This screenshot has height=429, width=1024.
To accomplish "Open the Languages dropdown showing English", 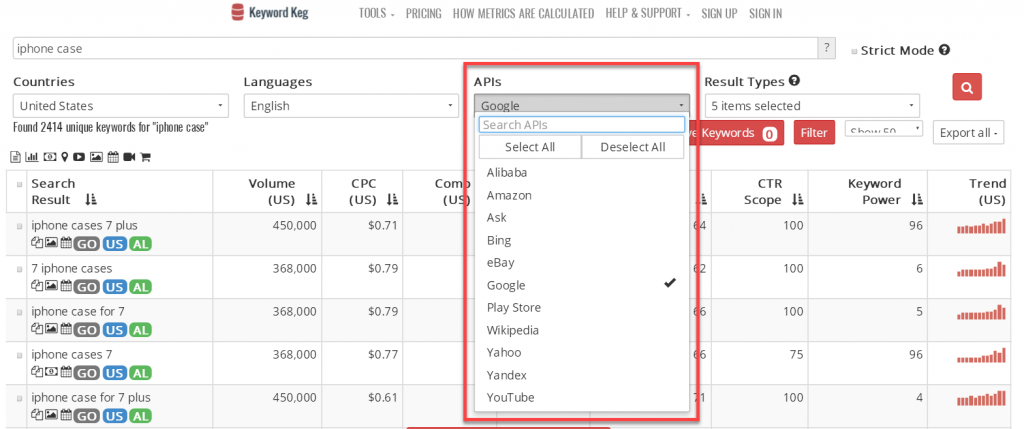I will 350,106.
